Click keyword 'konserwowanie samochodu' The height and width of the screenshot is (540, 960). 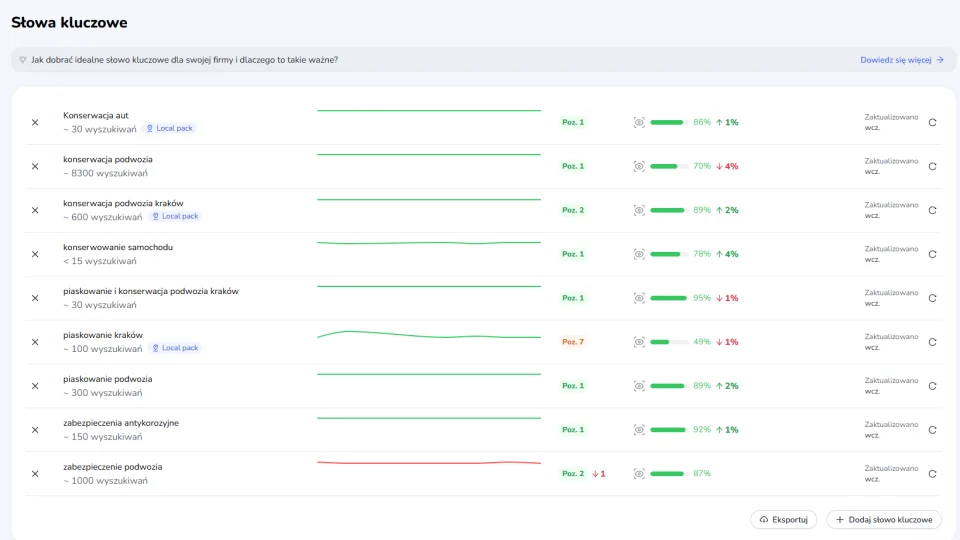pos(118,247)
